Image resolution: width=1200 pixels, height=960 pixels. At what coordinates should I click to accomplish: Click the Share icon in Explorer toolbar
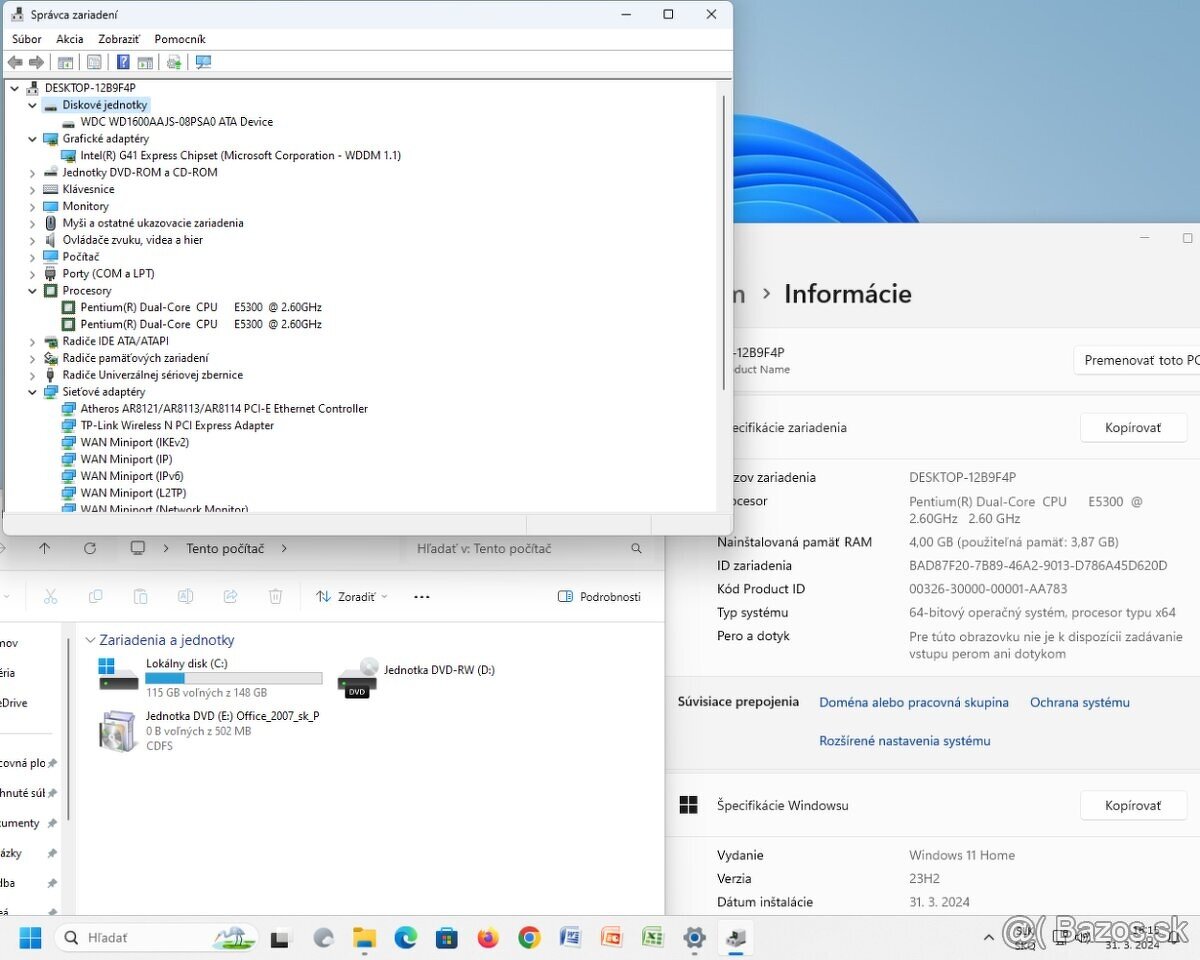[230, 596]
